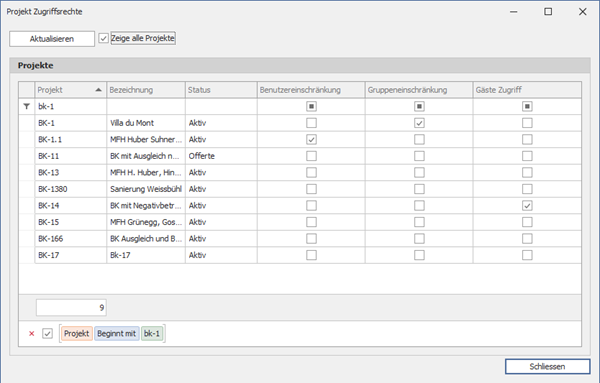Click the row count field showing 9
Image resolution: width=600 pixels, height=383 pixels.
71,308
